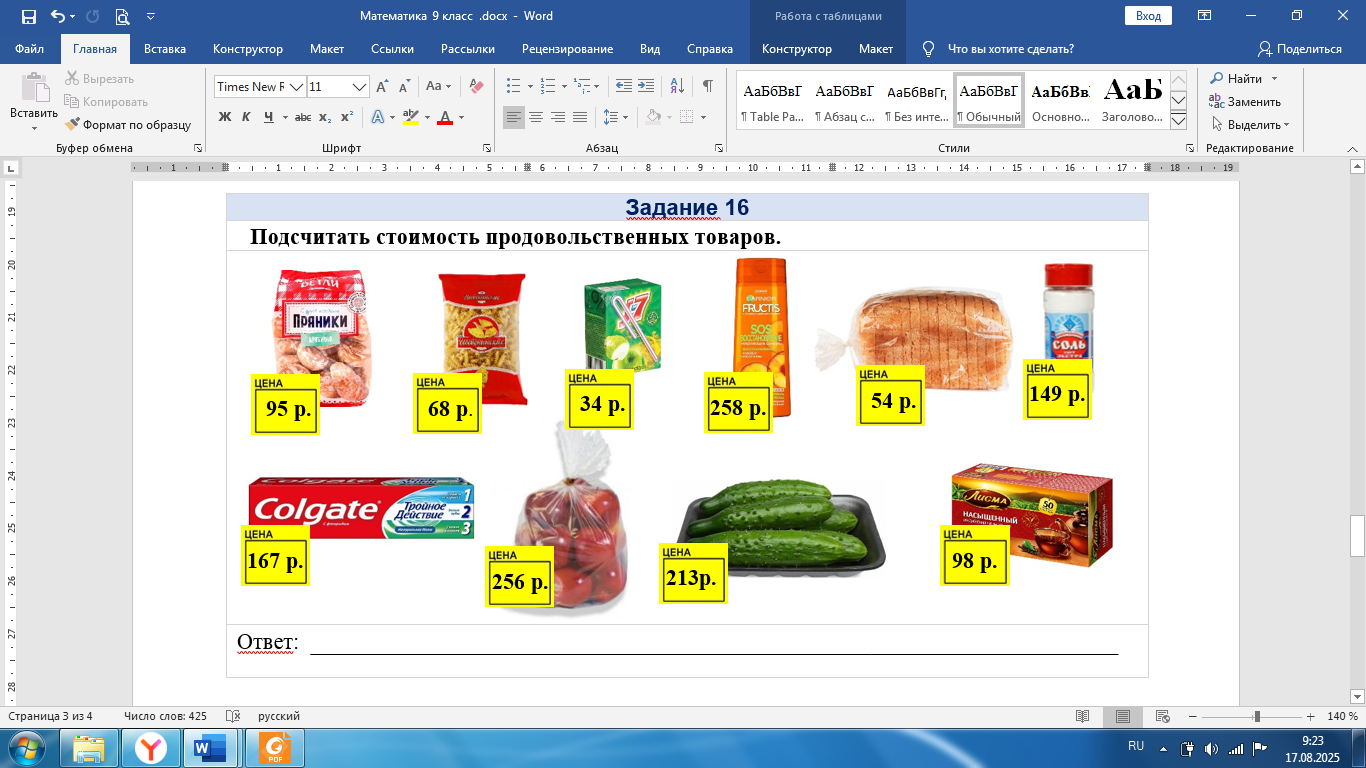Switch to web layout view in status bar
Screen dimensions: 1366x768
(1162, 716)
